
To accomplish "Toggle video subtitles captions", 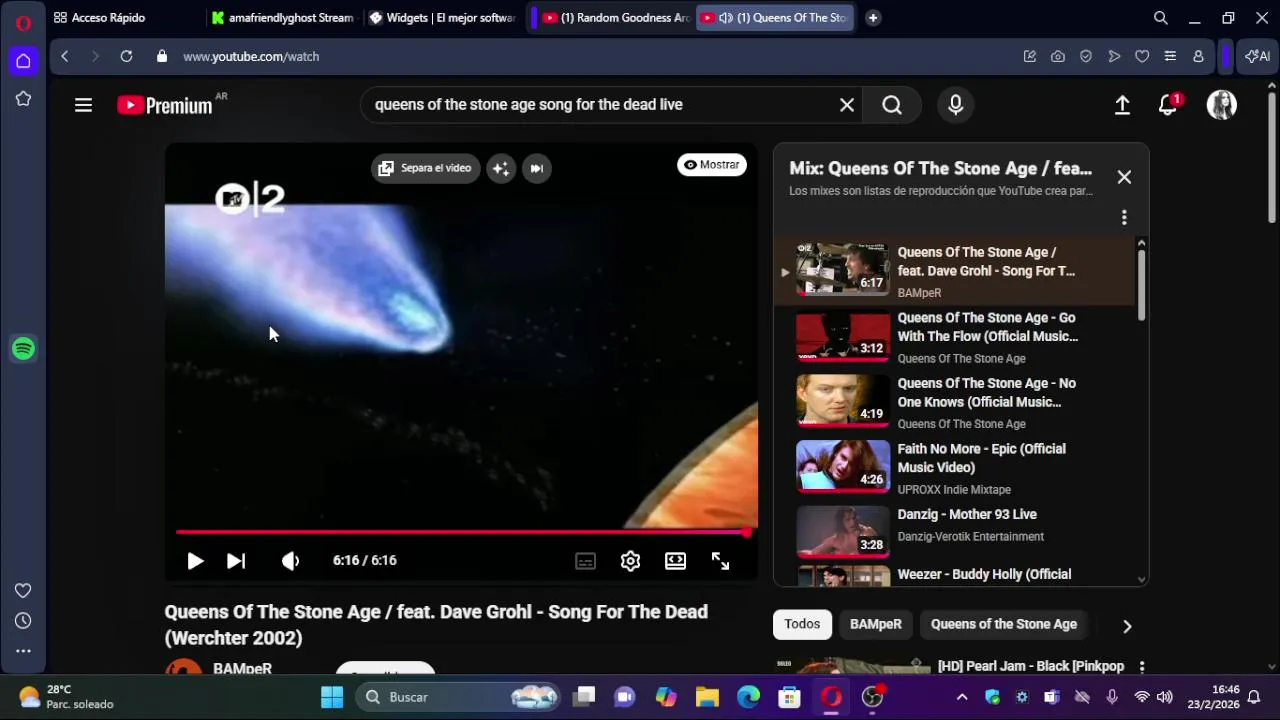I will (x=586, y=561).
